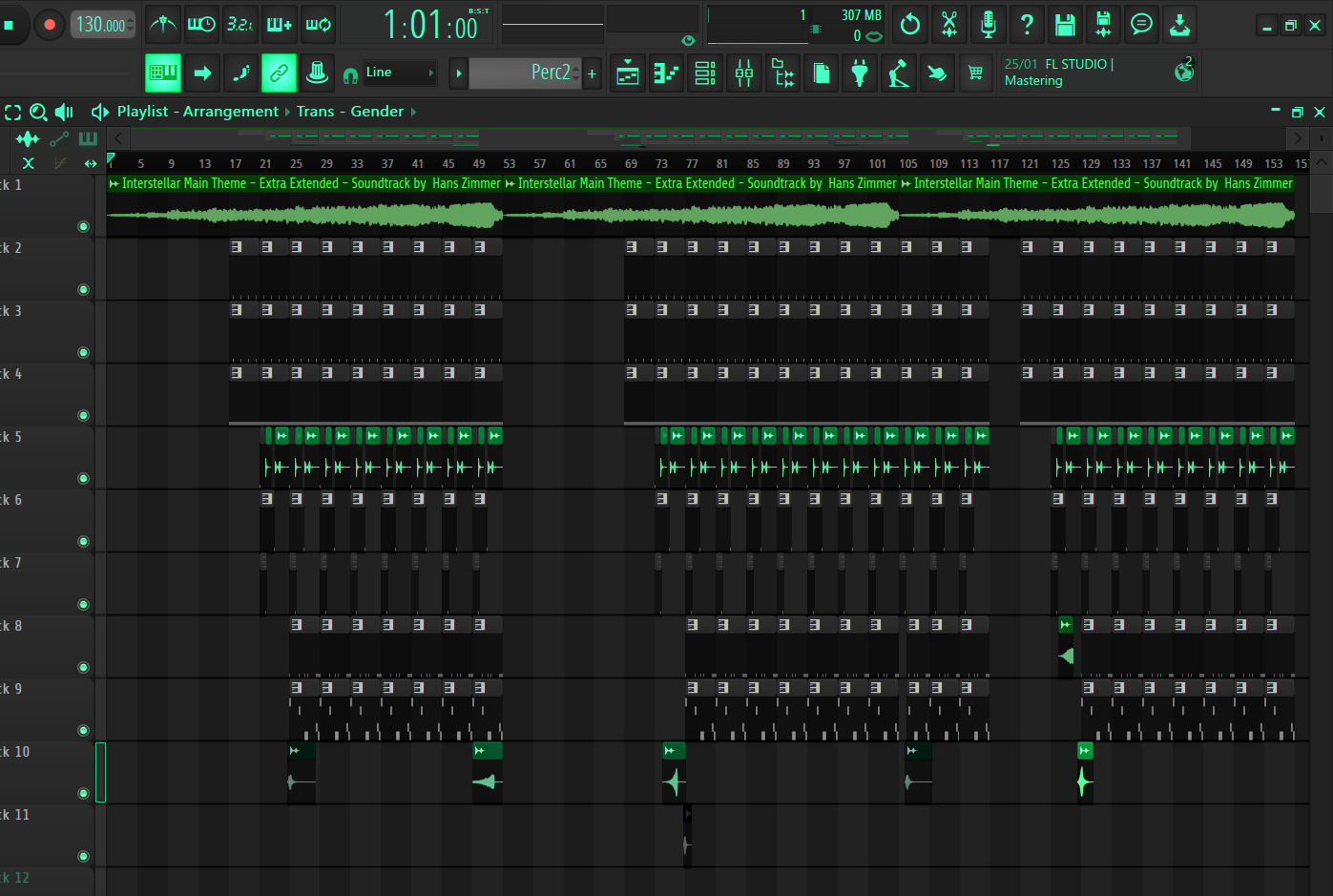Click bar 65 on the timeline ruler
1333x896 pixels.
coord(600,163)
